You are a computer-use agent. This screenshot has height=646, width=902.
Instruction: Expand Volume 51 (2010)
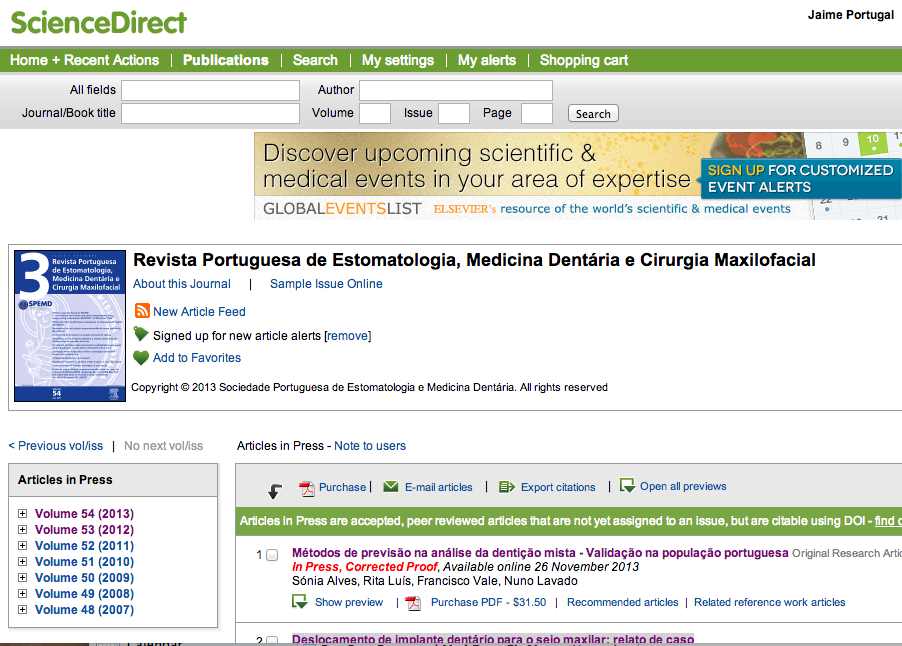22,561
